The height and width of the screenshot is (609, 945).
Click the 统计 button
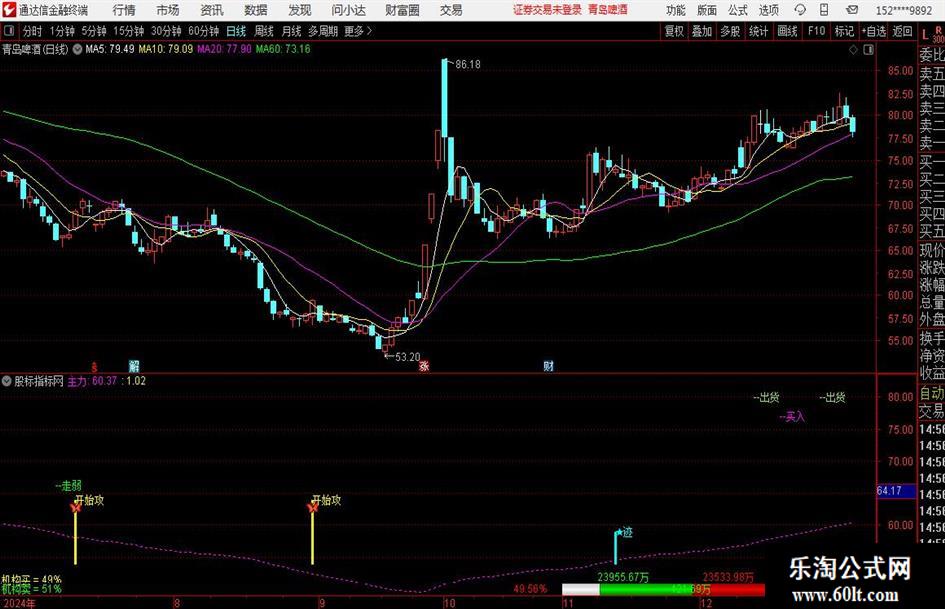coord(758,31)
